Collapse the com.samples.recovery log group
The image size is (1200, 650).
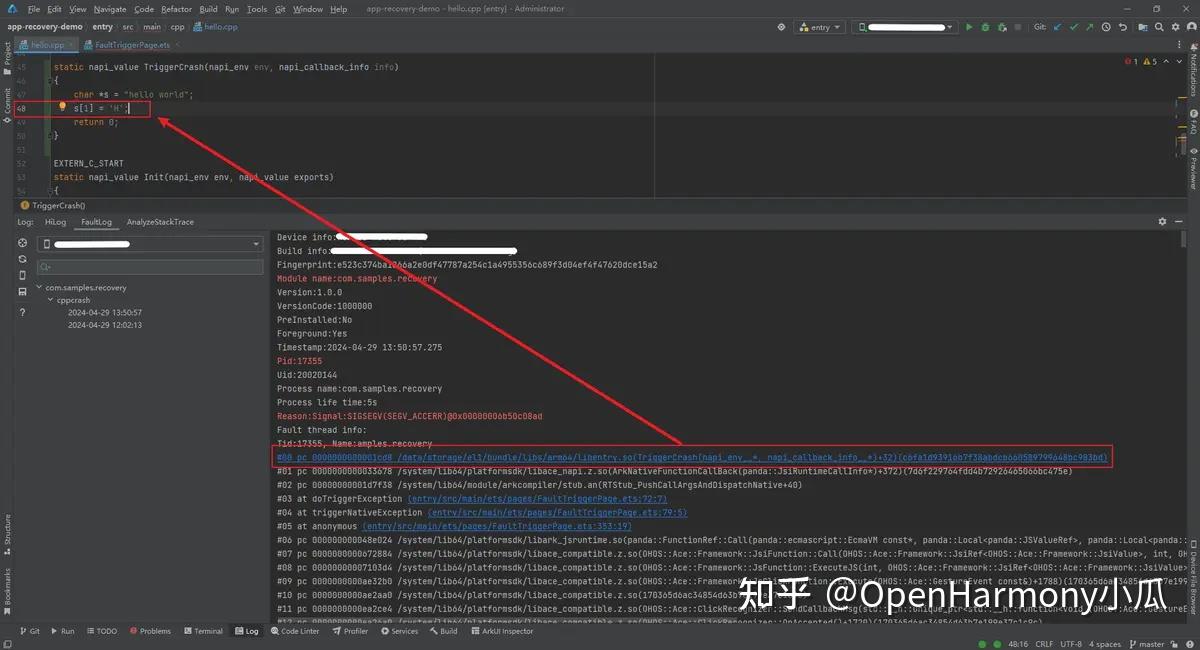[39, 287]
